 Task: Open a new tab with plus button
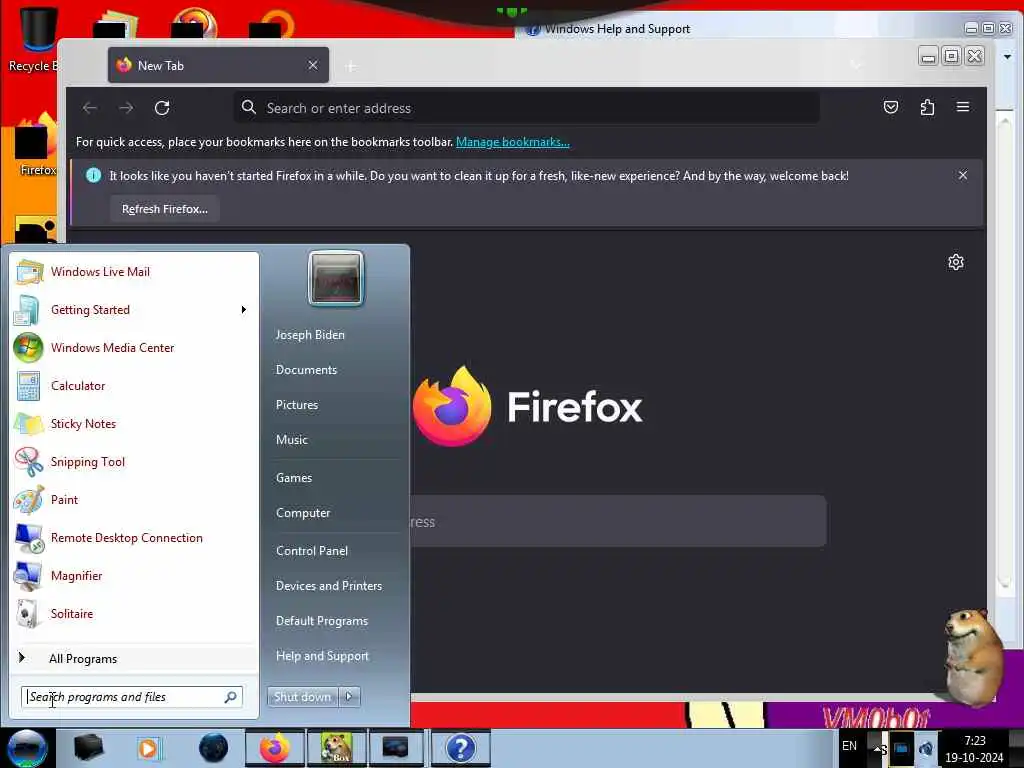pos(351,66)
